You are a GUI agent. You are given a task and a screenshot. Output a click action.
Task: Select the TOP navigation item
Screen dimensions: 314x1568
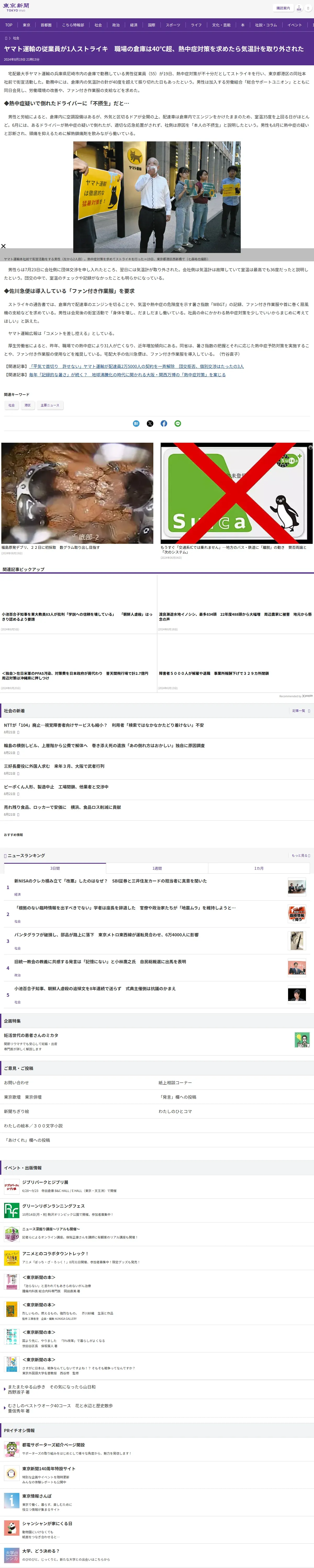pos(9,25)
